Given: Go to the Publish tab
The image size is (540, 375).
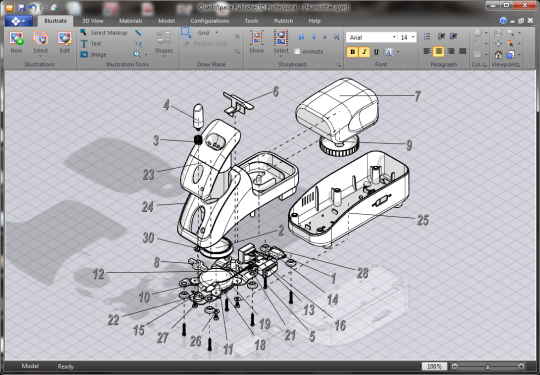Looking at the screenshot, I should coord(283,21).
